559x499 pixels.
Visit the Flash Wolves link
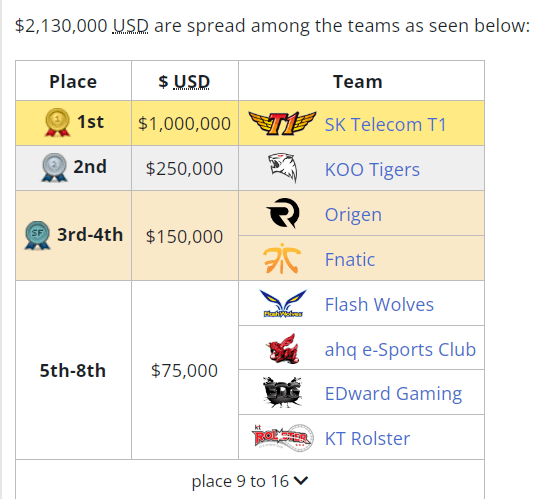[379, 304]
